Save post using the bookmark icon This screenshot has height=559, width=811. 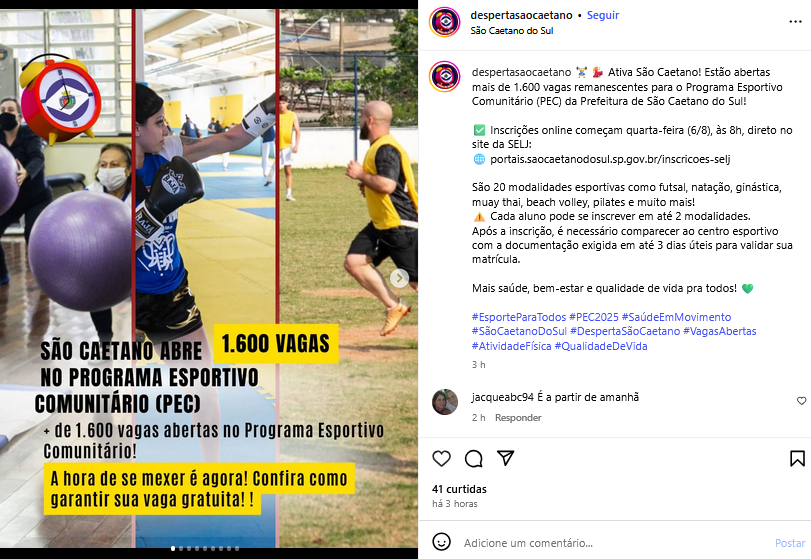[797, 459]
